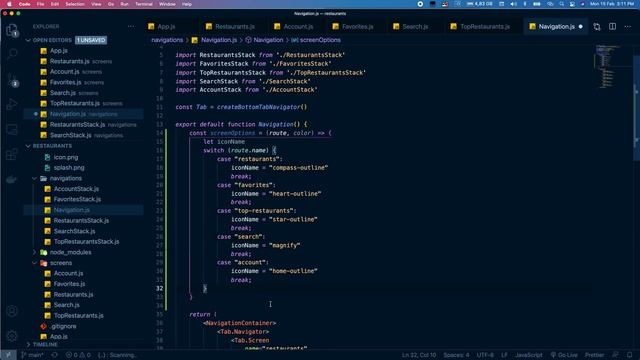Open editor more actions ellipsis
Viewport: 640px width, 360px height.
(x=627, y=27)
